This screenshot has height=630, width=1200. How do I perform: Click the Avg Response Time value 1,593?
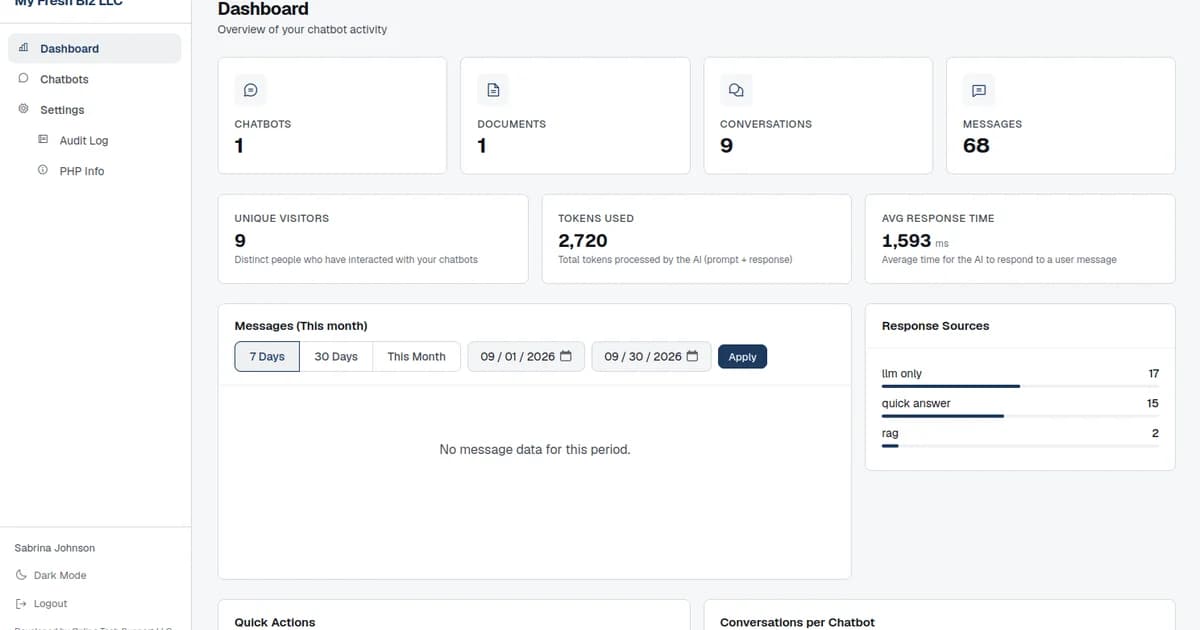[x=906, y=241]
